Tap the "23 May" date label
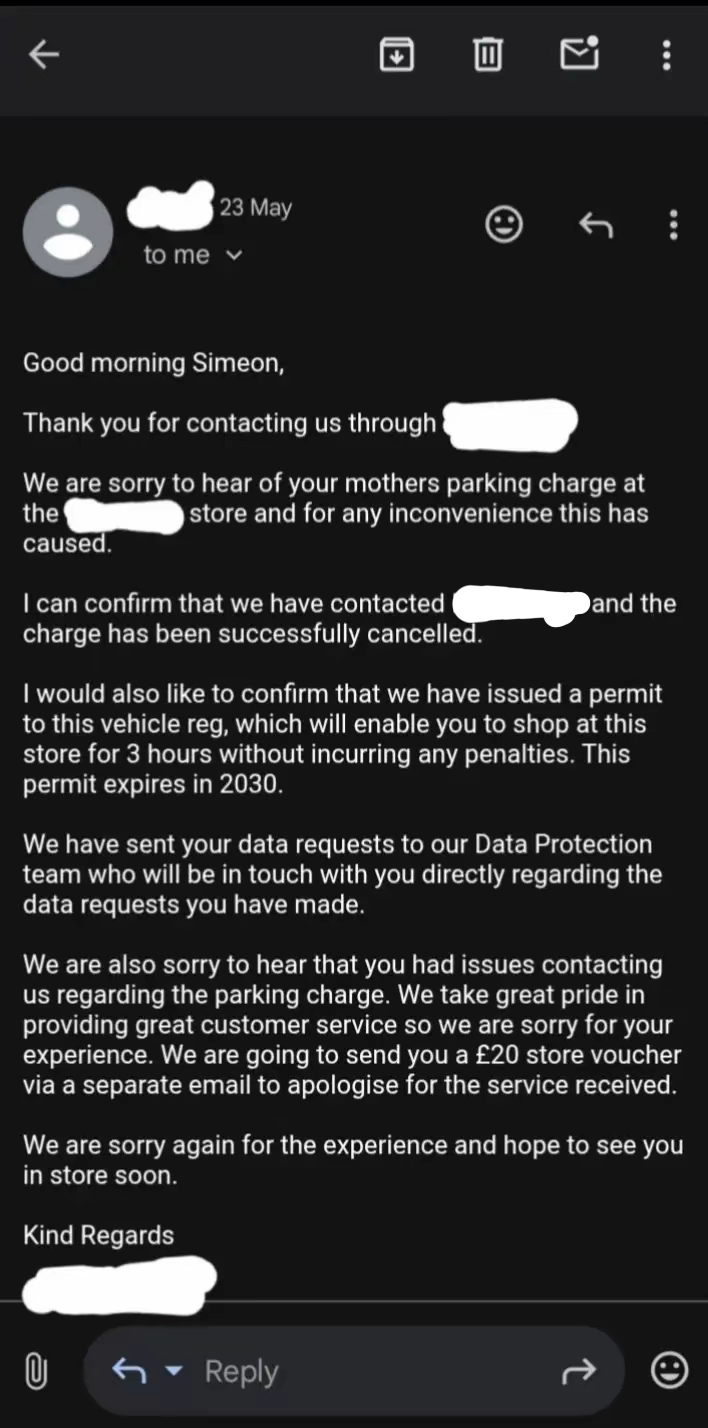This screenshot has height=1428, width=708. 256,208
